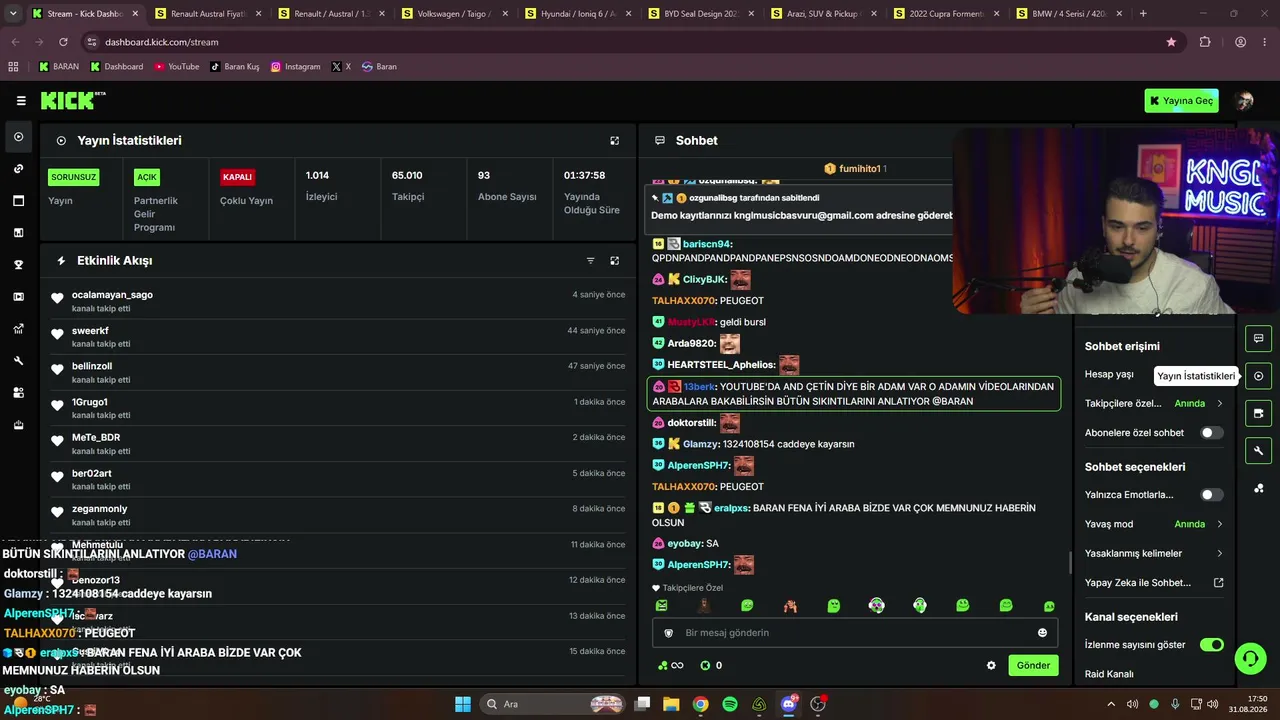Click ocalamayan_sago in activity feed

112,295
